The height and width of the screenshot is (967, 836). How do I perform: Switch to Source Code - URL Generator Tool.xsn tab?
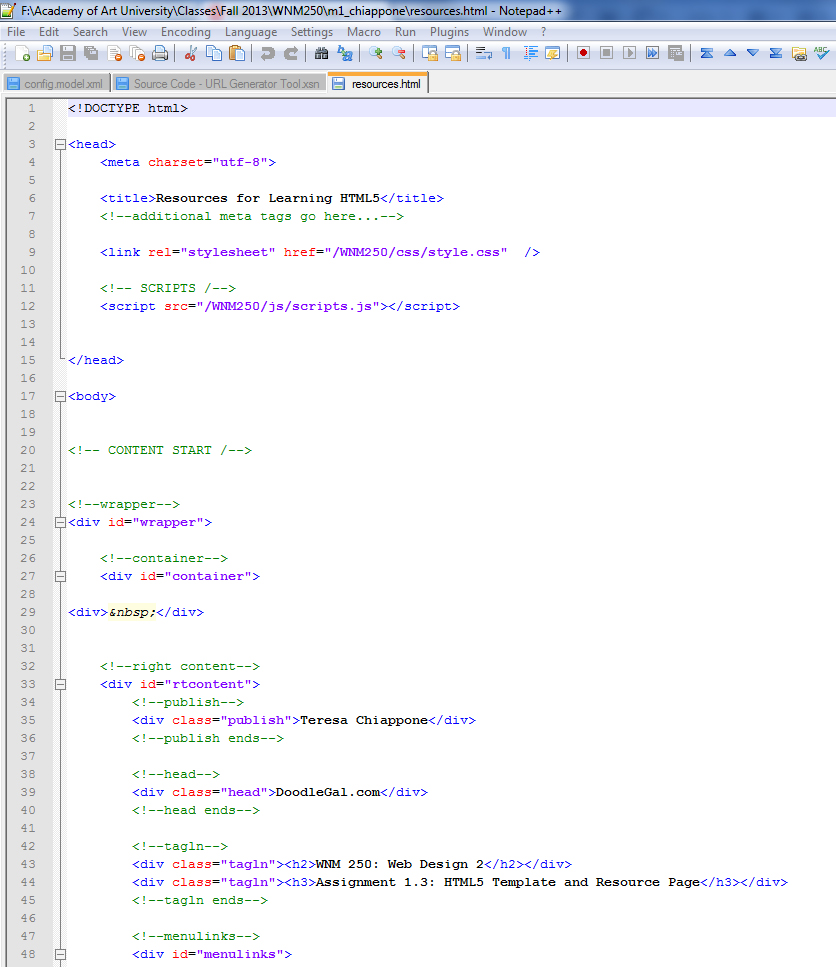(219, 84)
